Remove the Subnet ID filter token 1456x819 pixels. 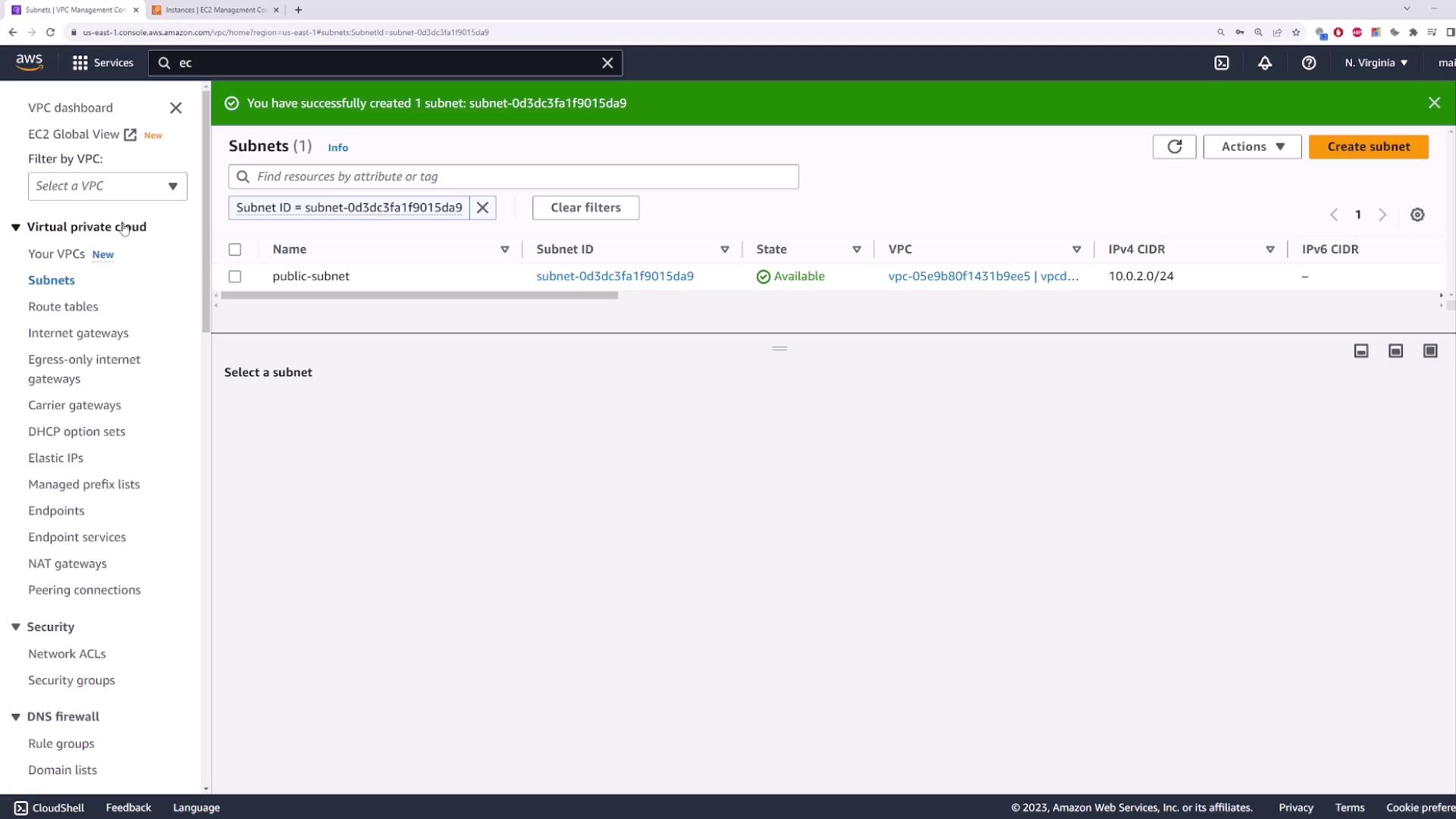click(x=482, y=208)
